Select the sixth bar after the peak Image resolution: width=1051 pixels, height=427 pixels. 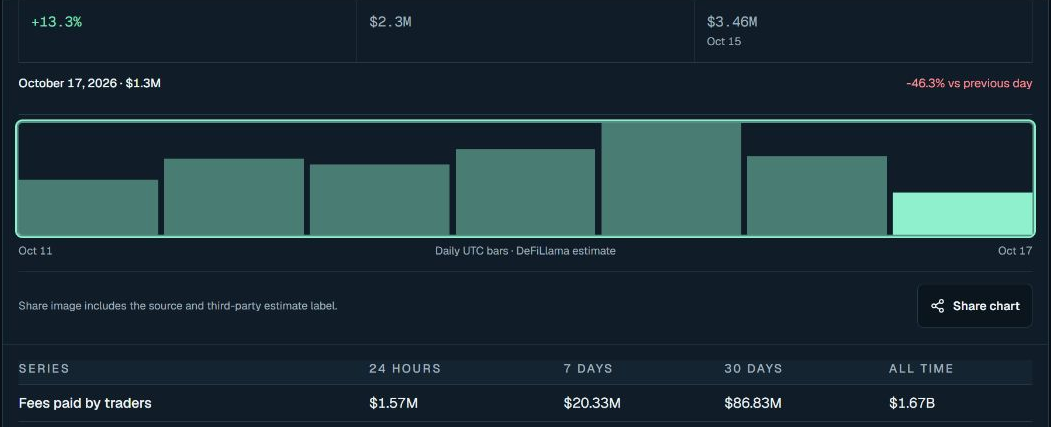tap(817, 196)
